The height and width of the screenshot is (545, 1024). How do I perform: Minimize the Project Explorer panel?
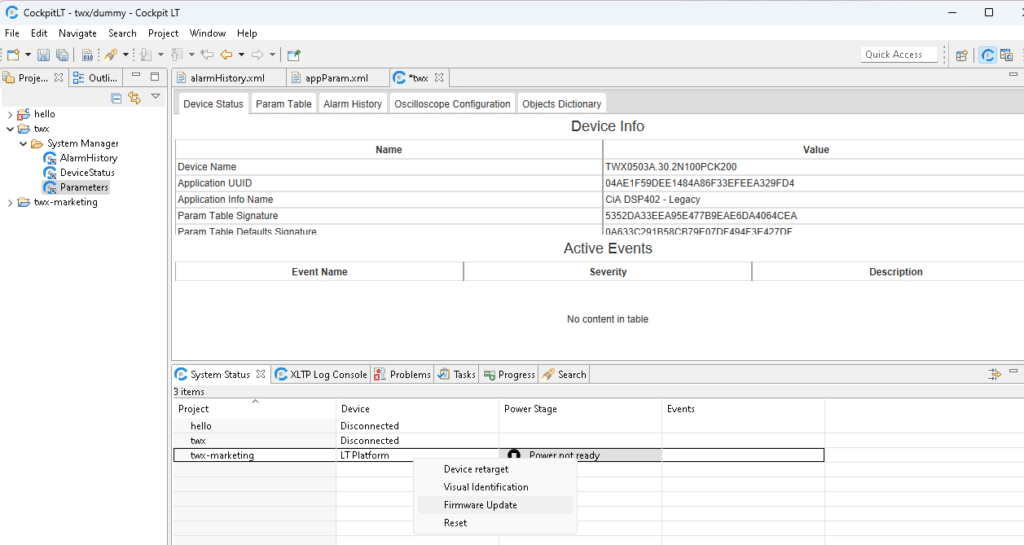(136, 76)
